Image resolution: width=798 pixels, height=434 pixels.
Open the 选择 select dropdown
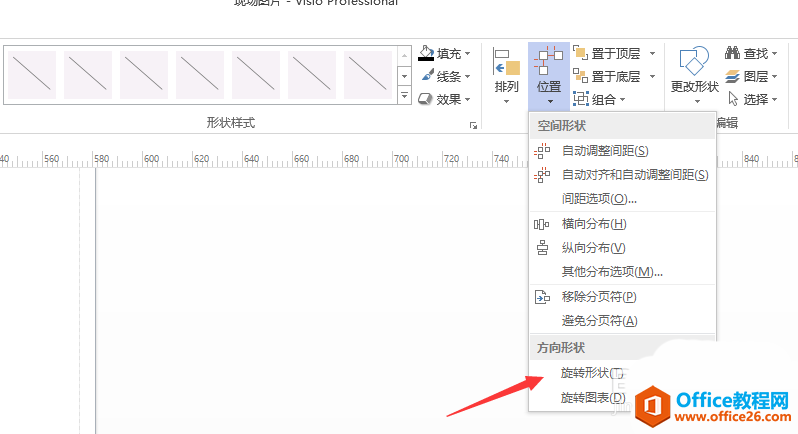click(752, 99)
